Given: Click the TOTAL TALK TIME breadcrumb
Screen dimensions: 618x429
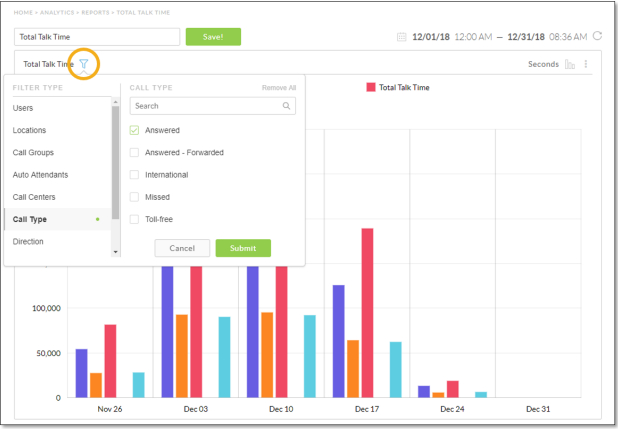Looking at the screenshot, I should point(143,13).
